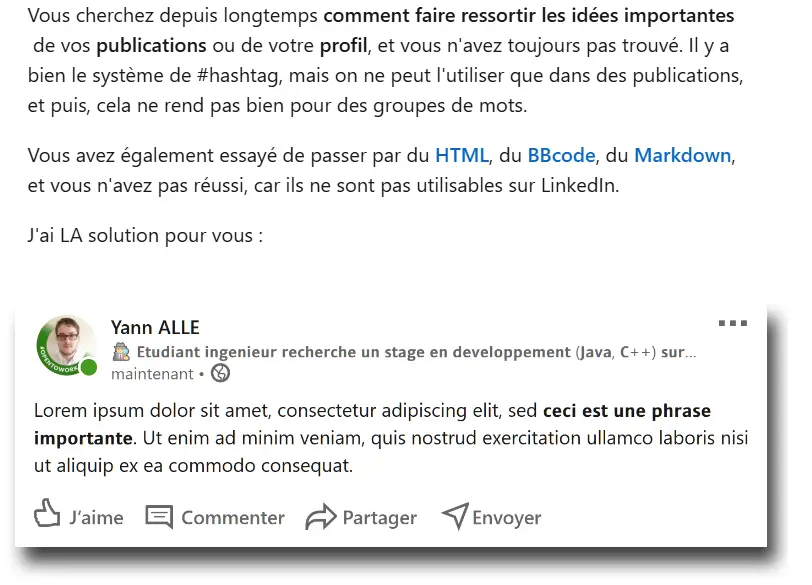Click the globe visibility icon beside maintenant

220,374
